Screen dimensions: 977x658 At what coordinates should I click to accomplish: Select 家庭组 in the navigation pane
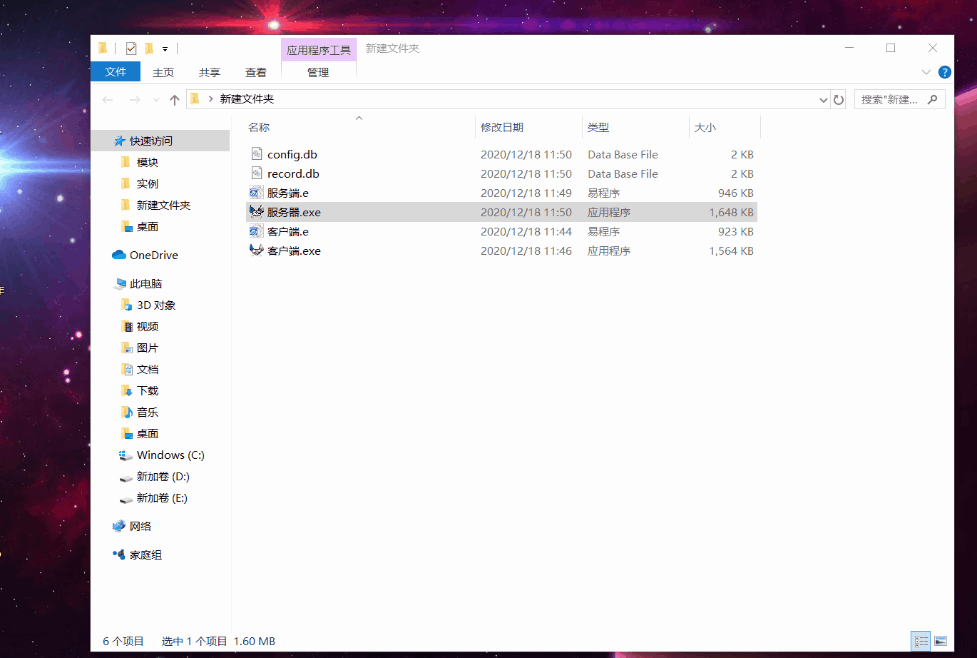pos(145,555)
